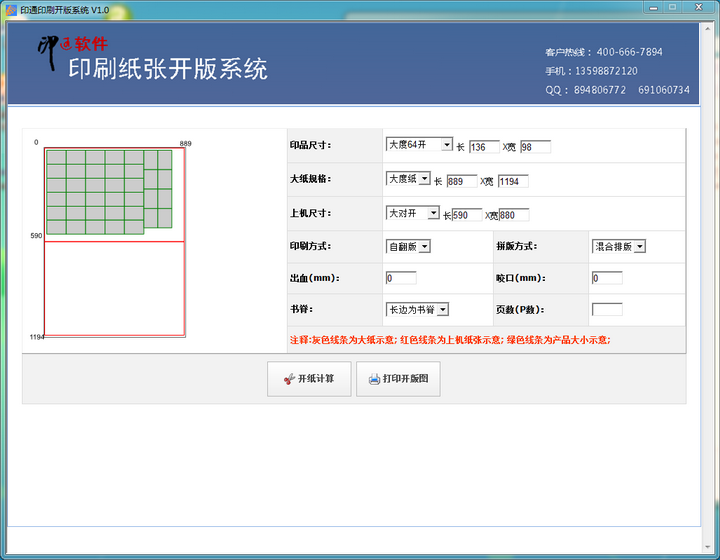Focus the 咬口(mm) gripper input field
Screen dimensions: 720x560
607,278
